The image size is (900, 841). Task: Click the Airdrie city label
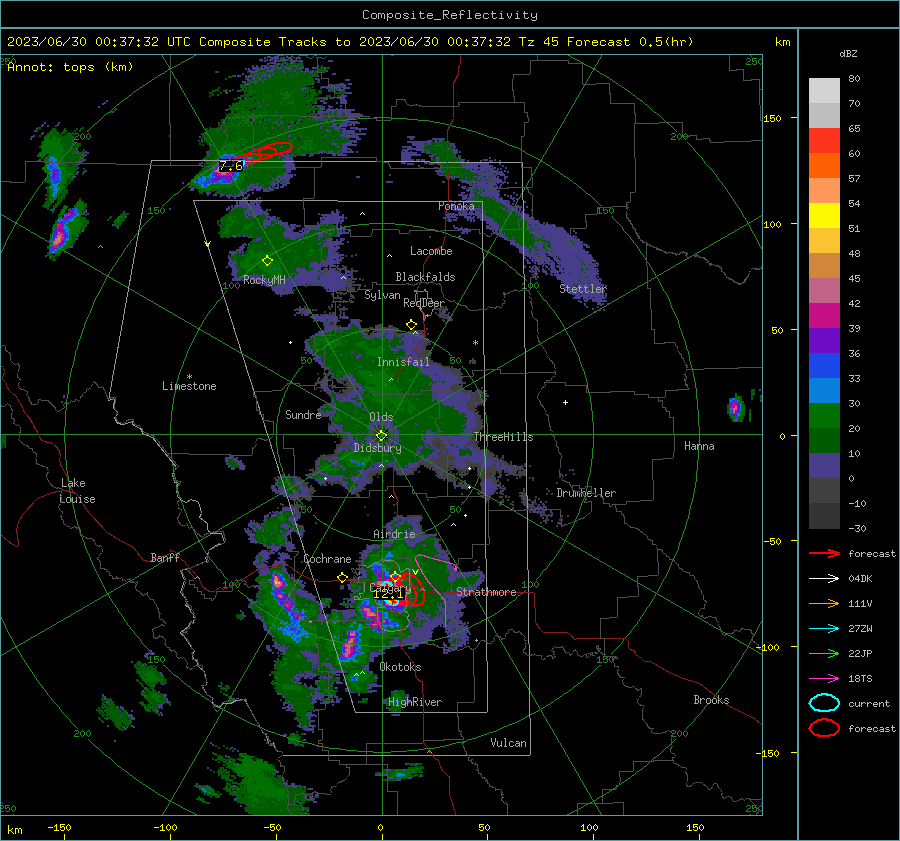click(x=394, y=534)
